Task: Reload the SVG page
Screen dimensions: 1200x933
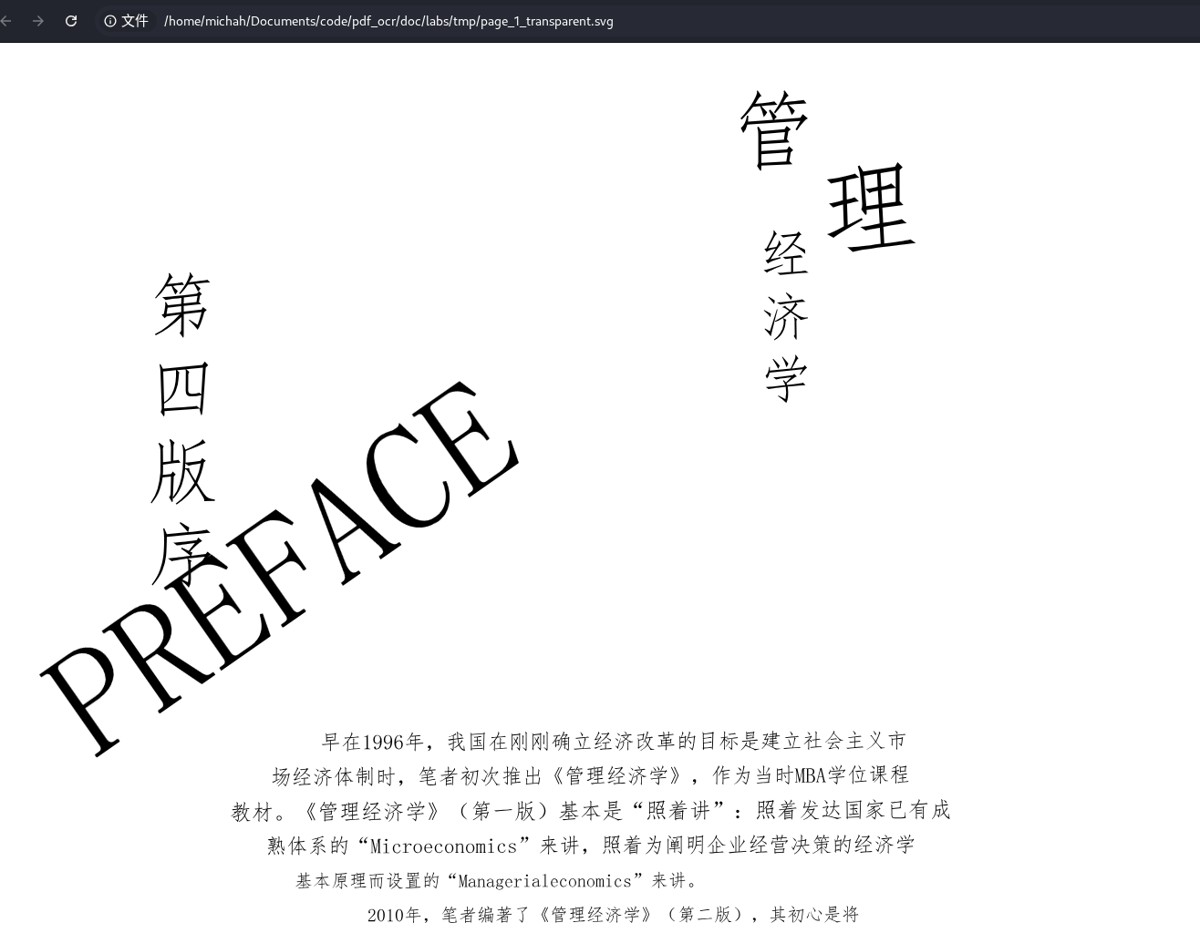Action: click(71, 21)
